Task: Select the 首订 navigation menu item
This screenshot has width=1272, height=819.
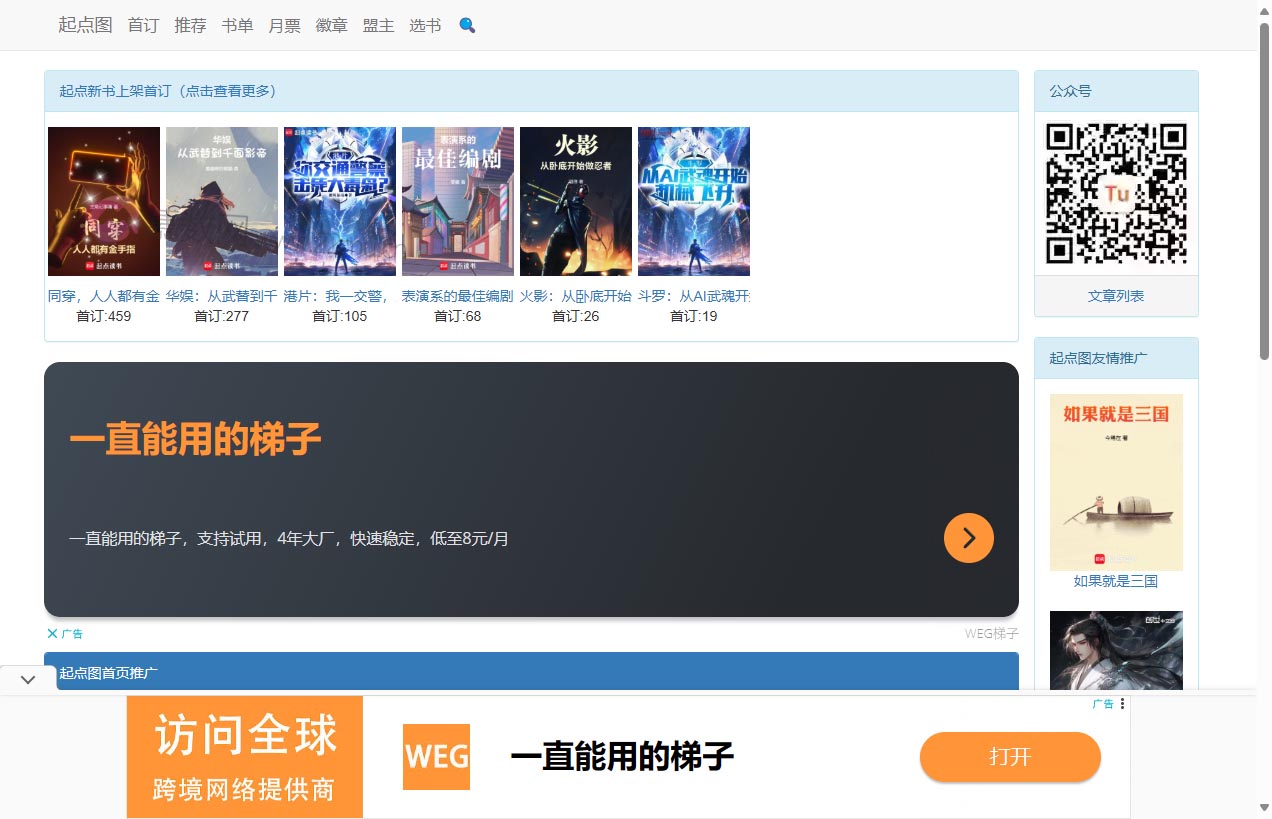Action: (142, 26)
